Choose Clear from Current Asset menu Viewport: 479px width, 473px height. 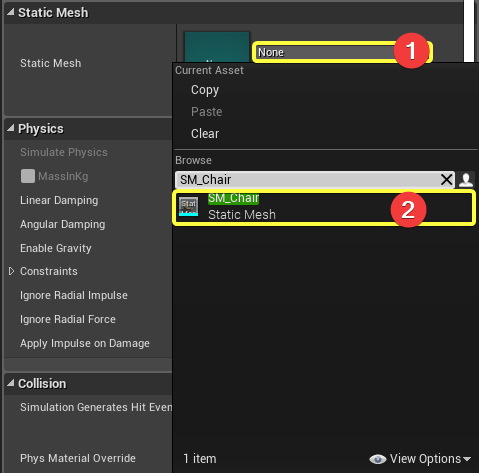[205, 134]
